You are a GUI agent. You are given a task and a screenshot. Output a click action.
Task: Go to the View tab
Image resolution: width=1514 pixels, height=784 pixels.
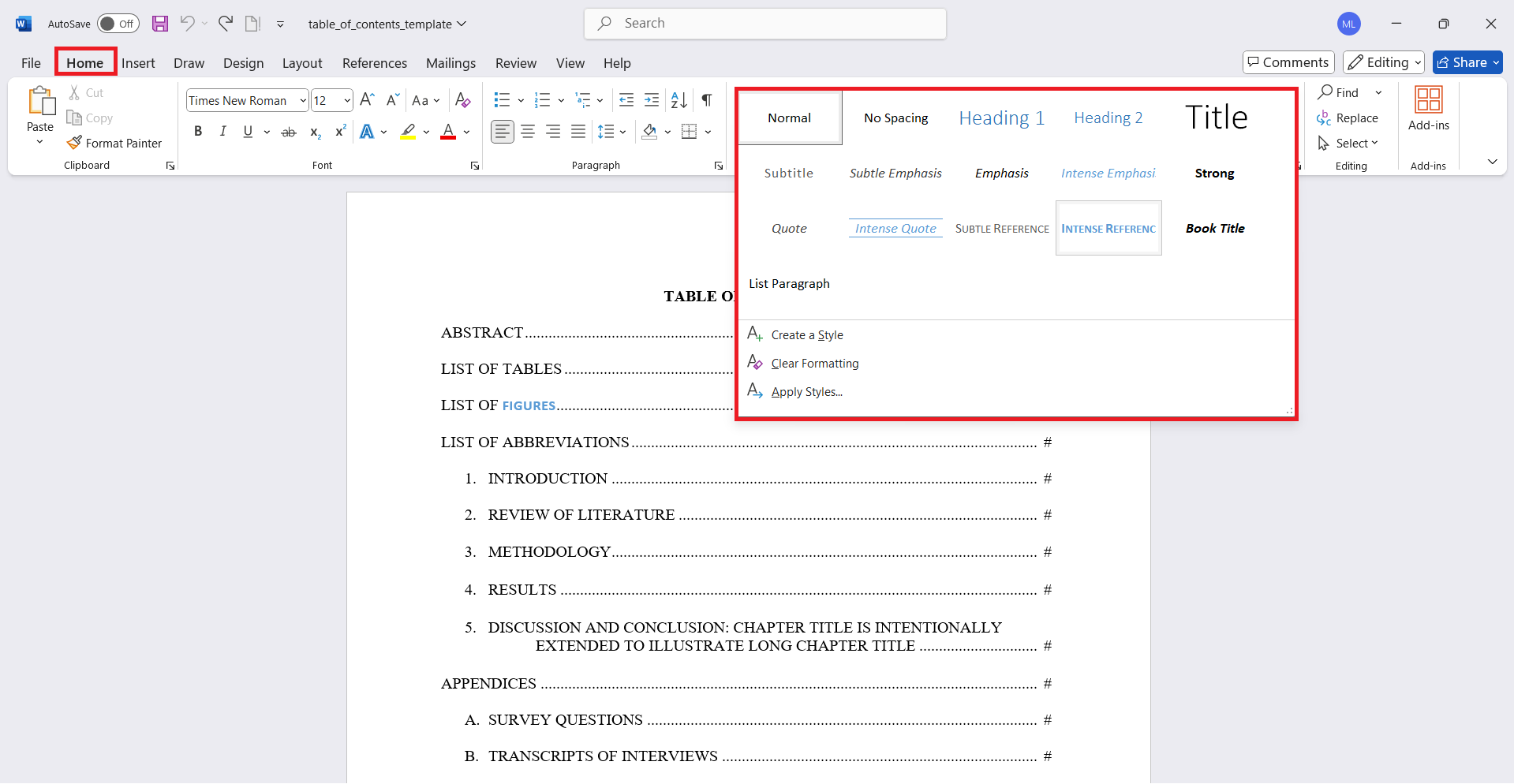pos(570,63)
